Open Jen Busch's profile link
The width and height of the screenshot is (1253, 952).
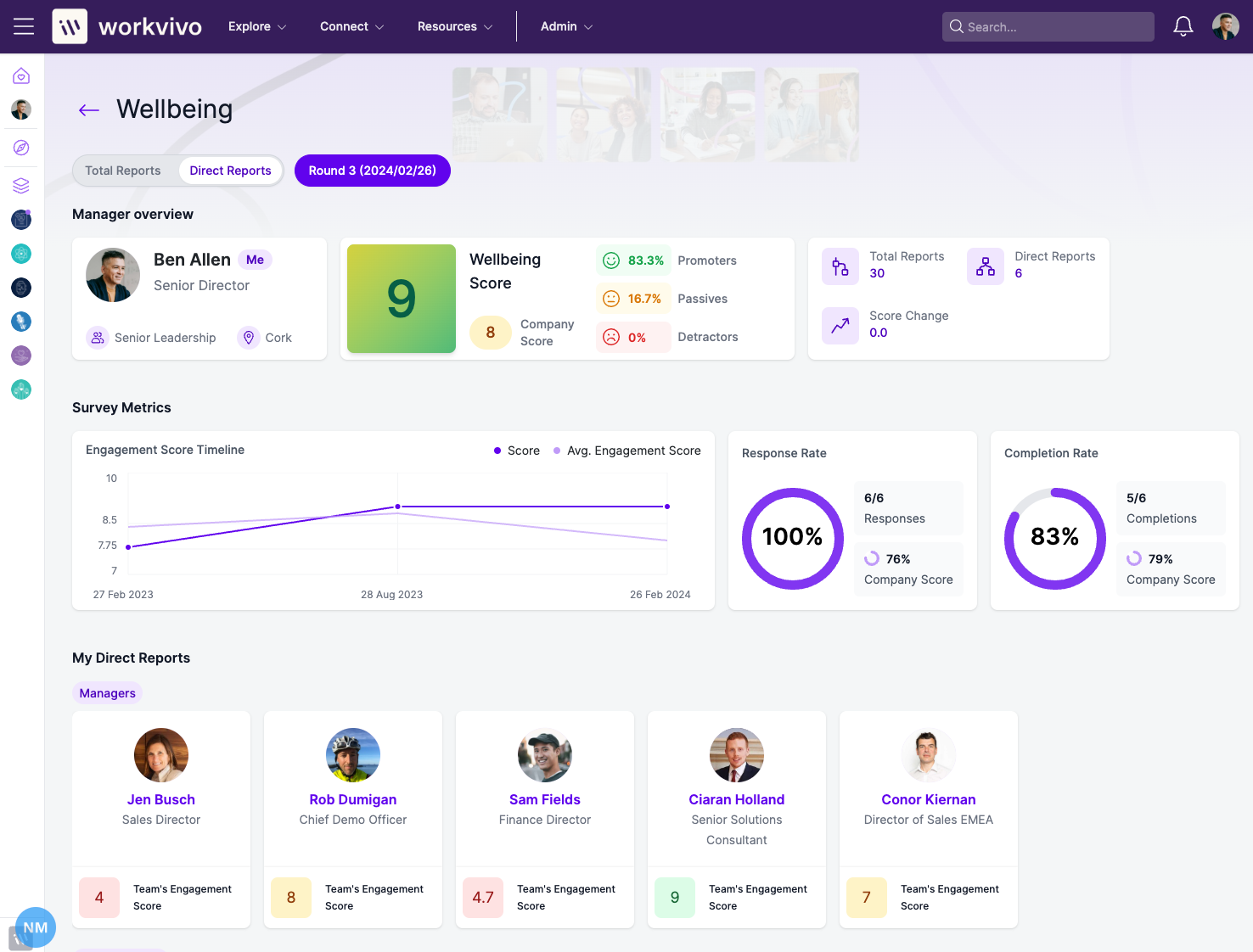161,799
